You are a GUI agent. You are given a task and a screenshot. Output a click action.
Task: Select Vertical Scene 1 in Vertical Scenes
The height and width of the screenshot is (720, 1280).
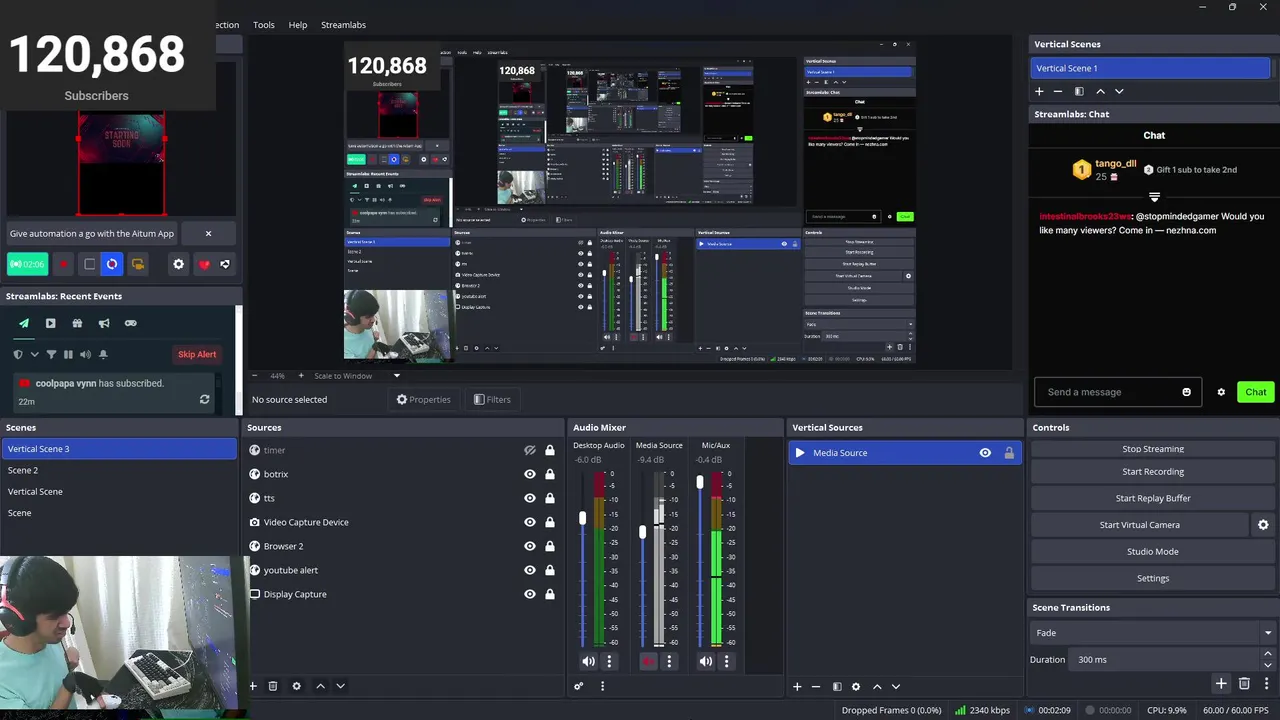coord(1150,68)
